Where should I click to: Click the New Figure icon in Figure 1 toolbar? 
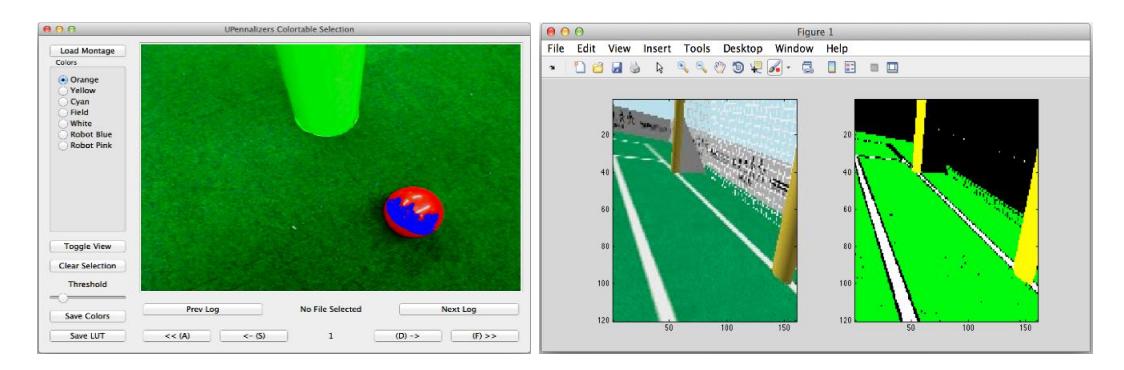point(580,68)
